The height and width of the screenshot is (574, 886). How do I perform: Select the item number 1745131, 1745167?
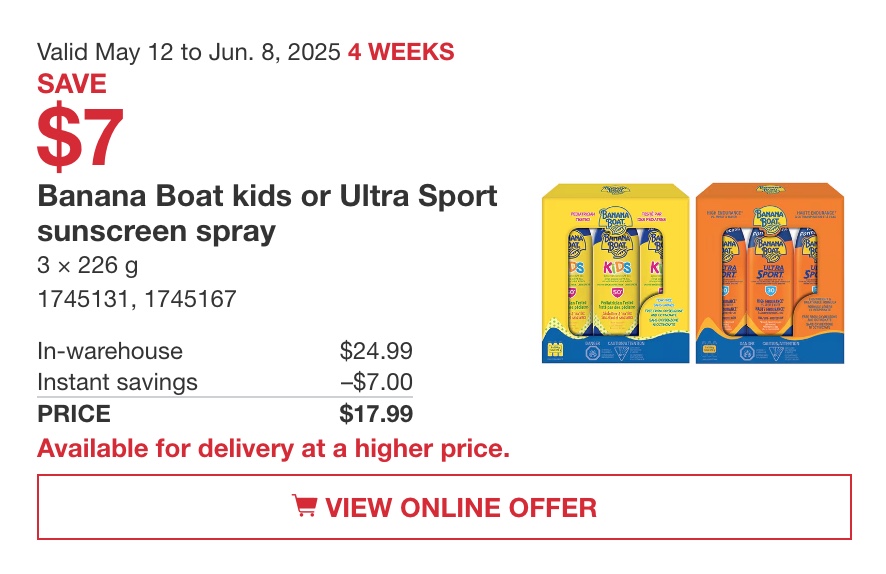tap(137, 299)
